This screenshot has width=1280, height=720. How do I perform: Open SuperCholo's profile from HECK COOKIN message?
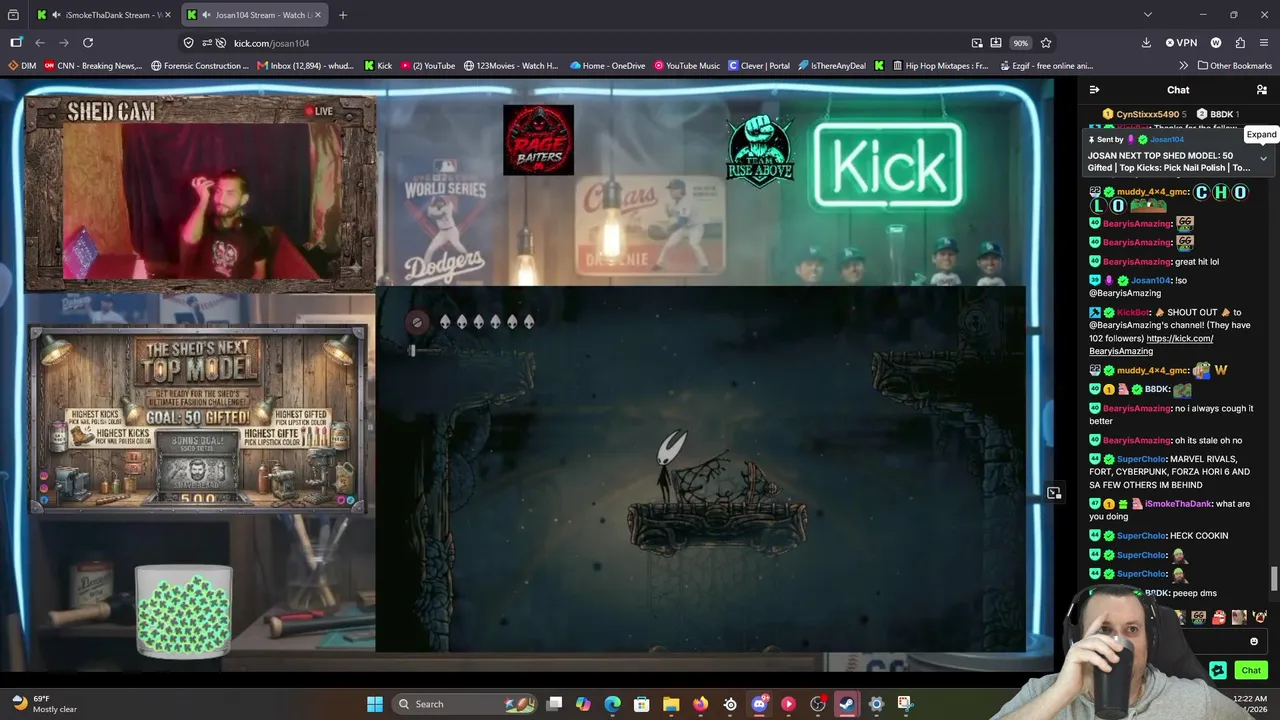1141,536
